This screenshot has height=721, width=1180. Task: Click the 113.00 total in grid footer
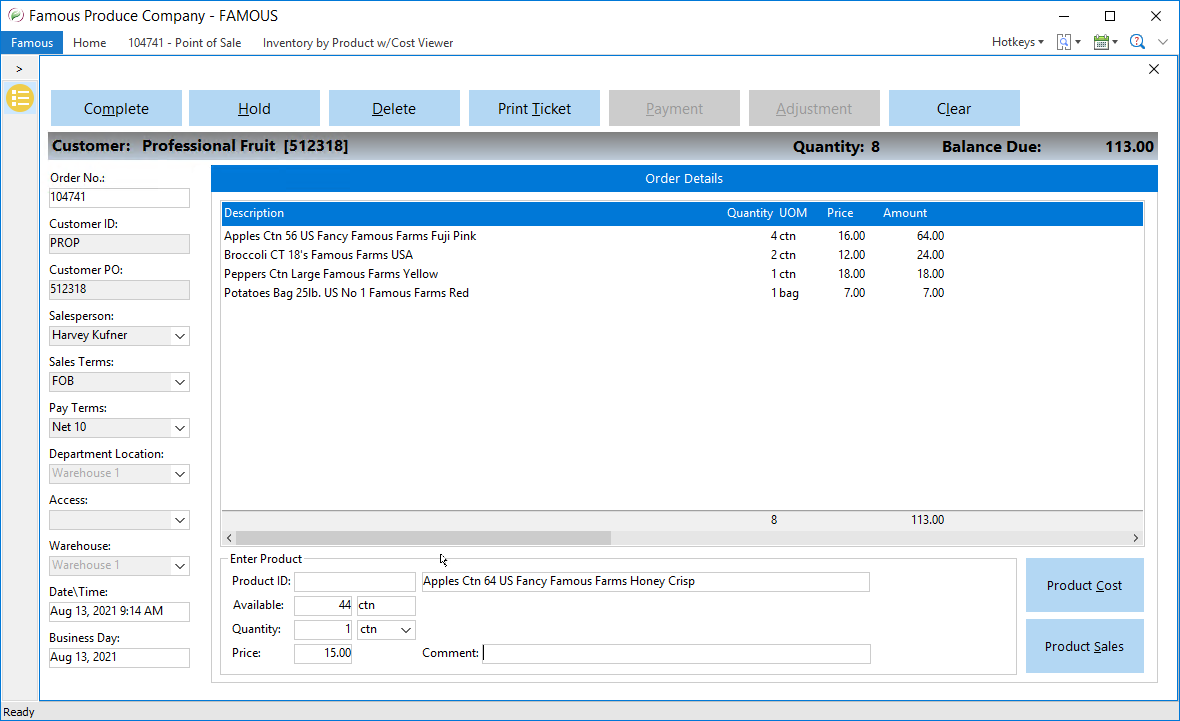(927, 520)
